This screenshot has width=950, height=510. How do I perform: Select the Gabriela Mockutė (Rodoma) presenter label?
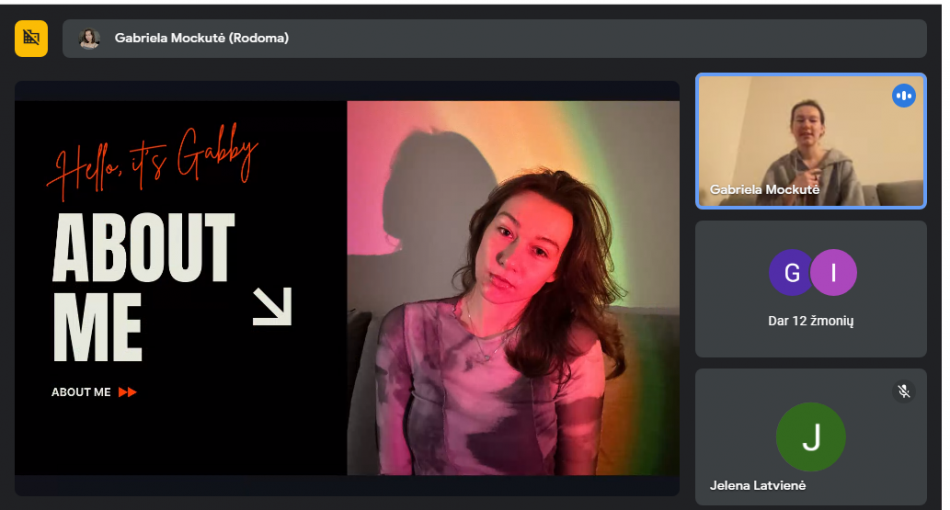click(202, 38)
